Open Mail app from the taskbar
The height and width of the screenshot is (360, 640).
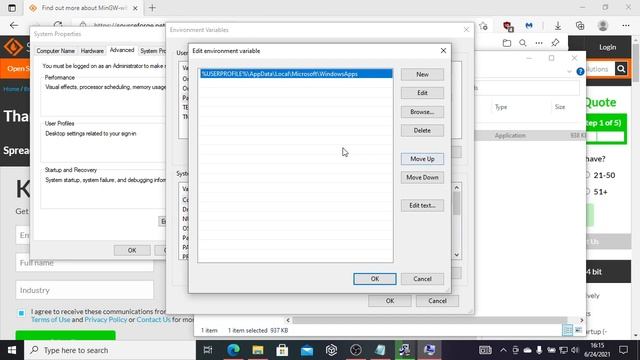tap(307, 350)
